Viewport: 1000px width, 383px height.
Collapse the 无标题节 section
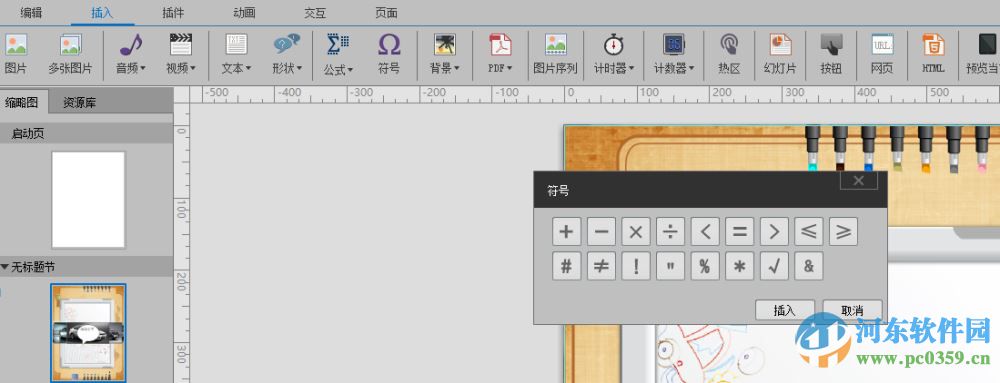(5, 267)
